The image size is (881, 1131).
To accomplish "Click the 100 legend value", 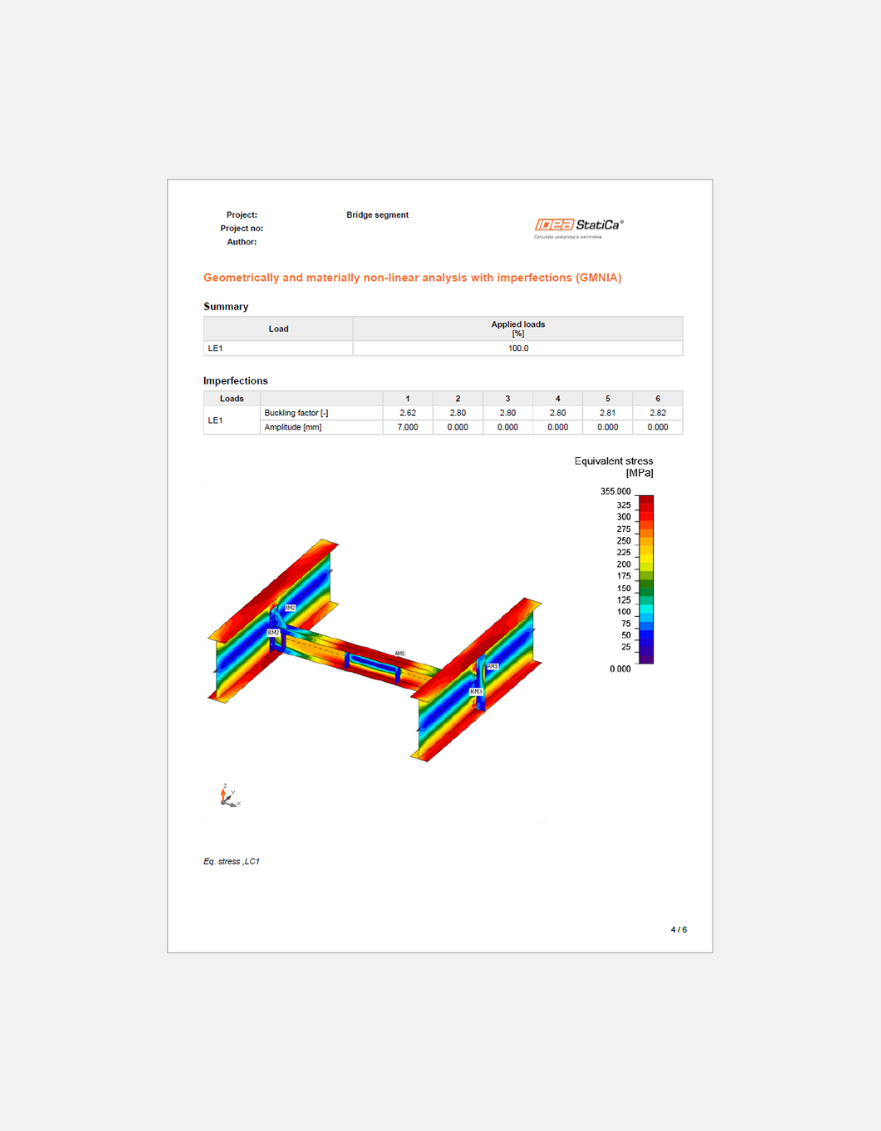I will tap(623, 612).
